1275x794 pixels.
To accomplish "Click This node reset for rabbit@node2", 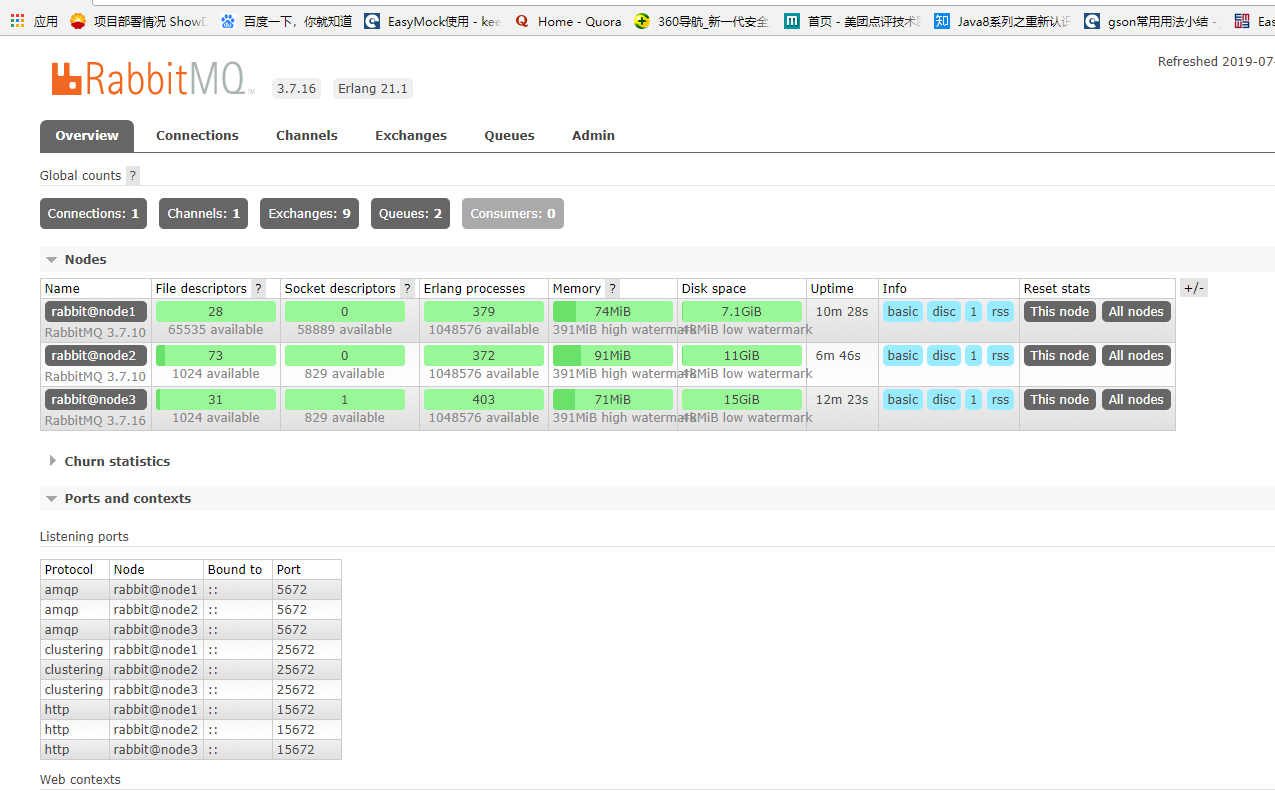I will tap(1060, 355).
